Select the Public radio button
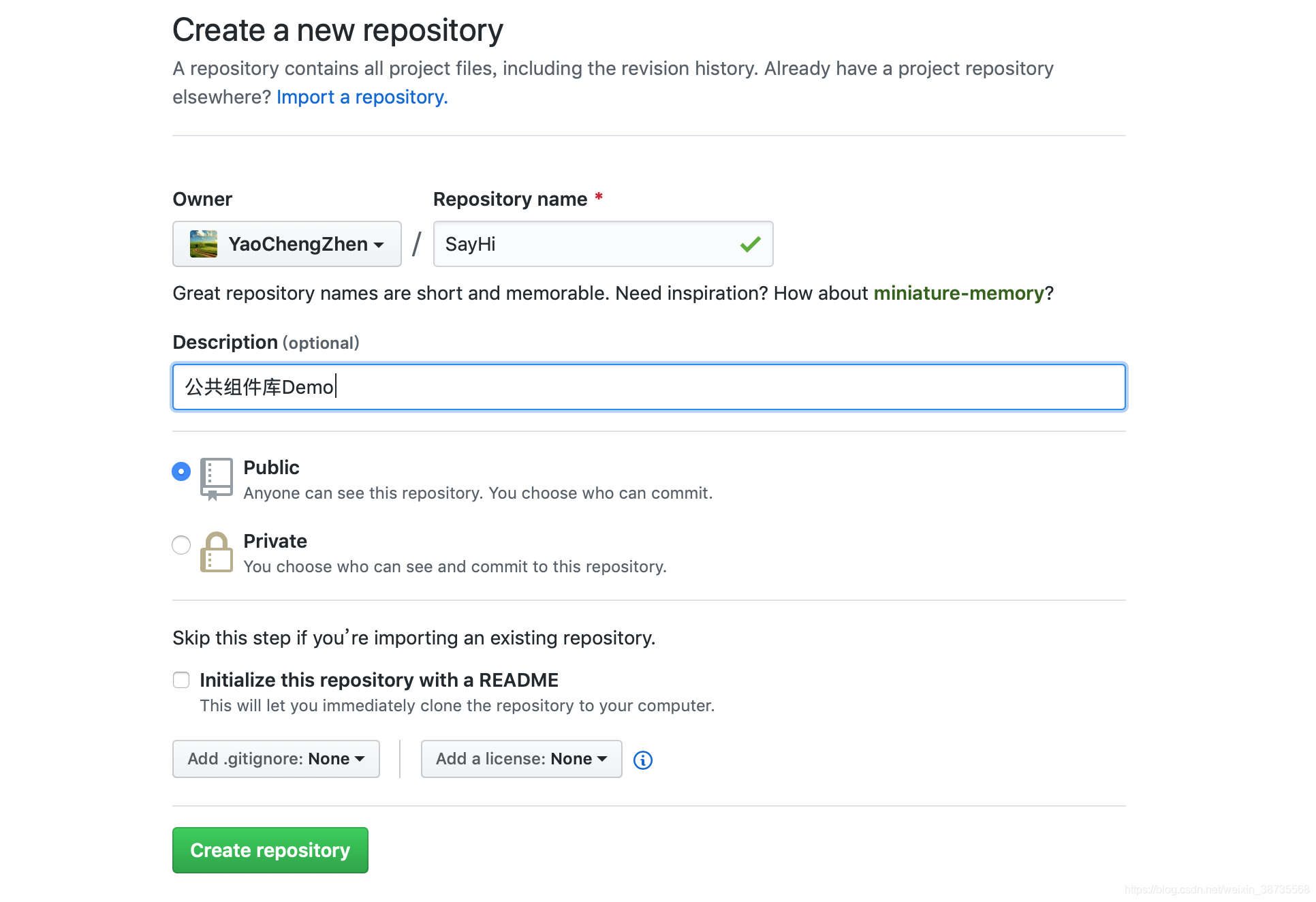 pyautogui.click(x=181, y=471)
